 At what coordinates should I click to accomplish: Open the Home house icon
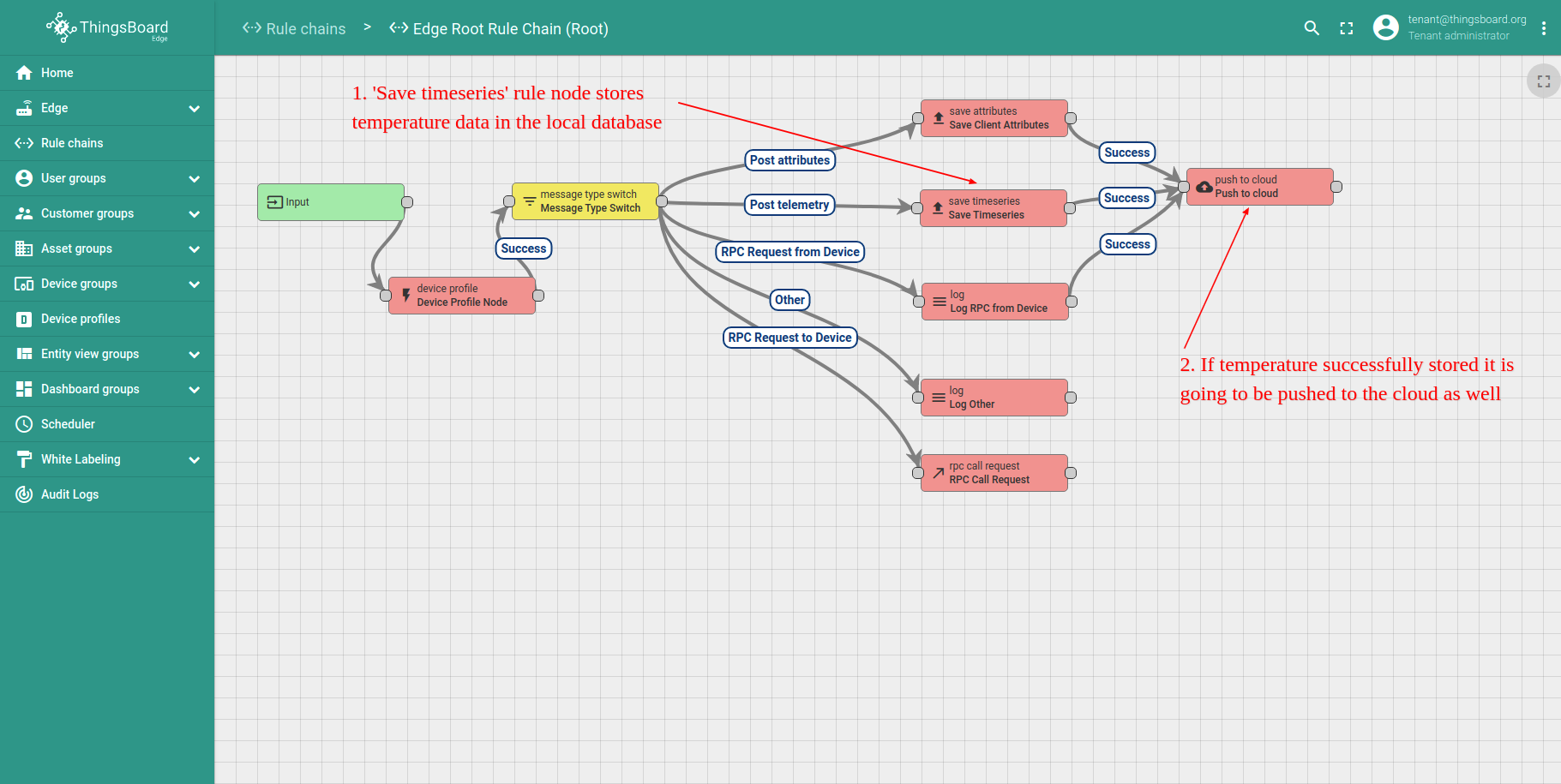tap(24, 73)
